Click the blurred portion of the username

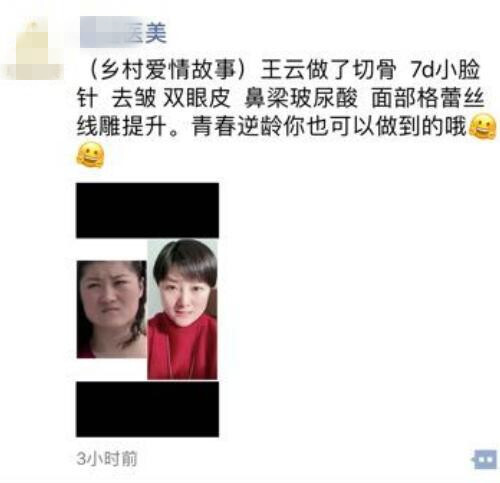click(102, 32)
